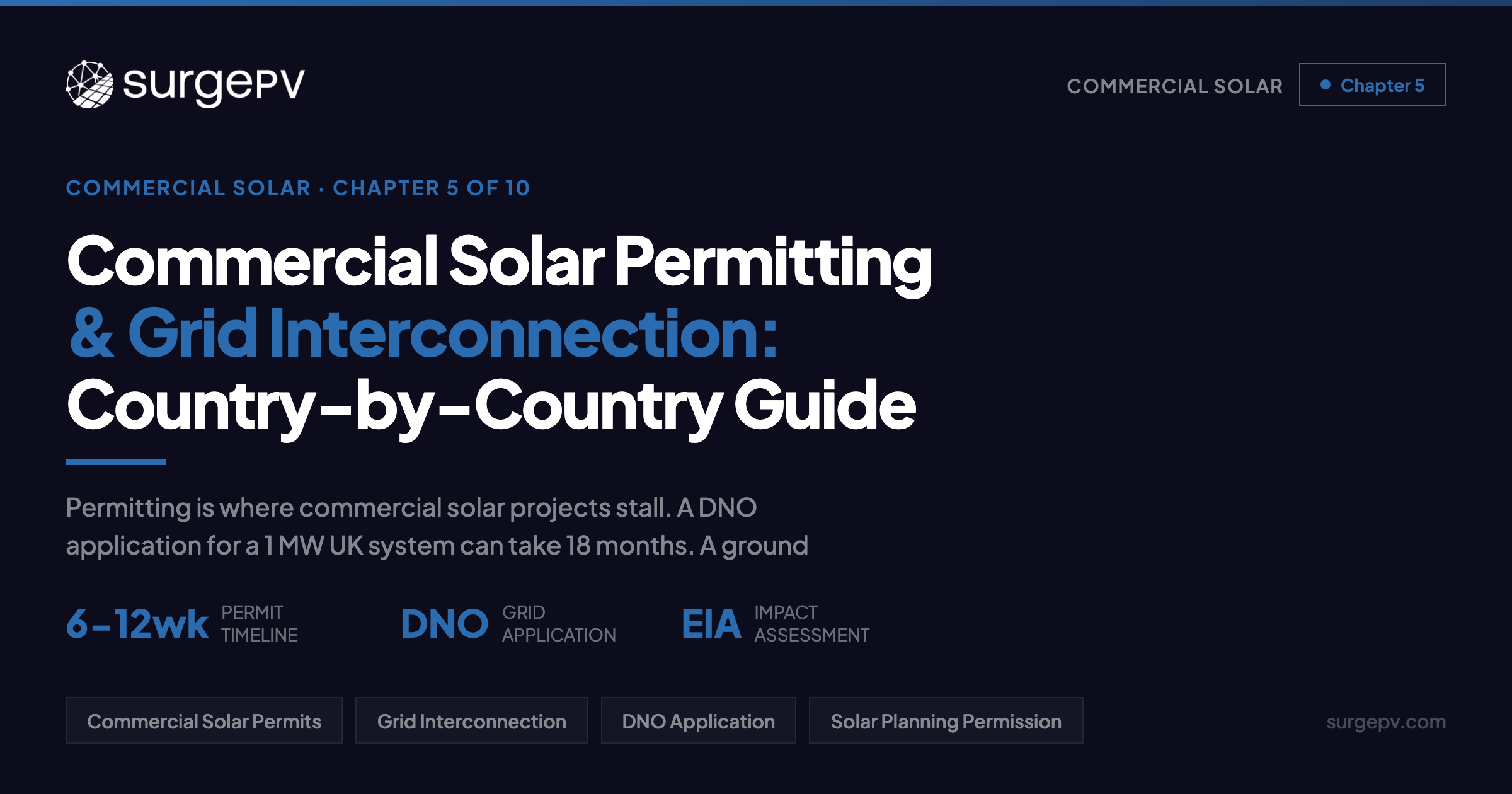This screenshot has height=794, width=1512.
Task: Select the DNO grid application stat icon
Action: [445, 623]
